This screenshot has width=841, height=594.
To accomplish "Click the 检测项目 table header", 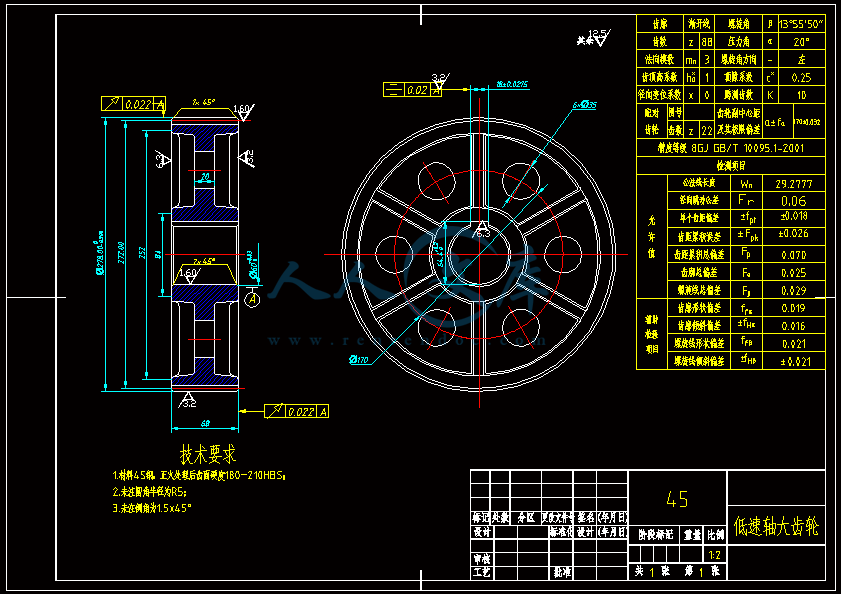I will pos(731,166).
